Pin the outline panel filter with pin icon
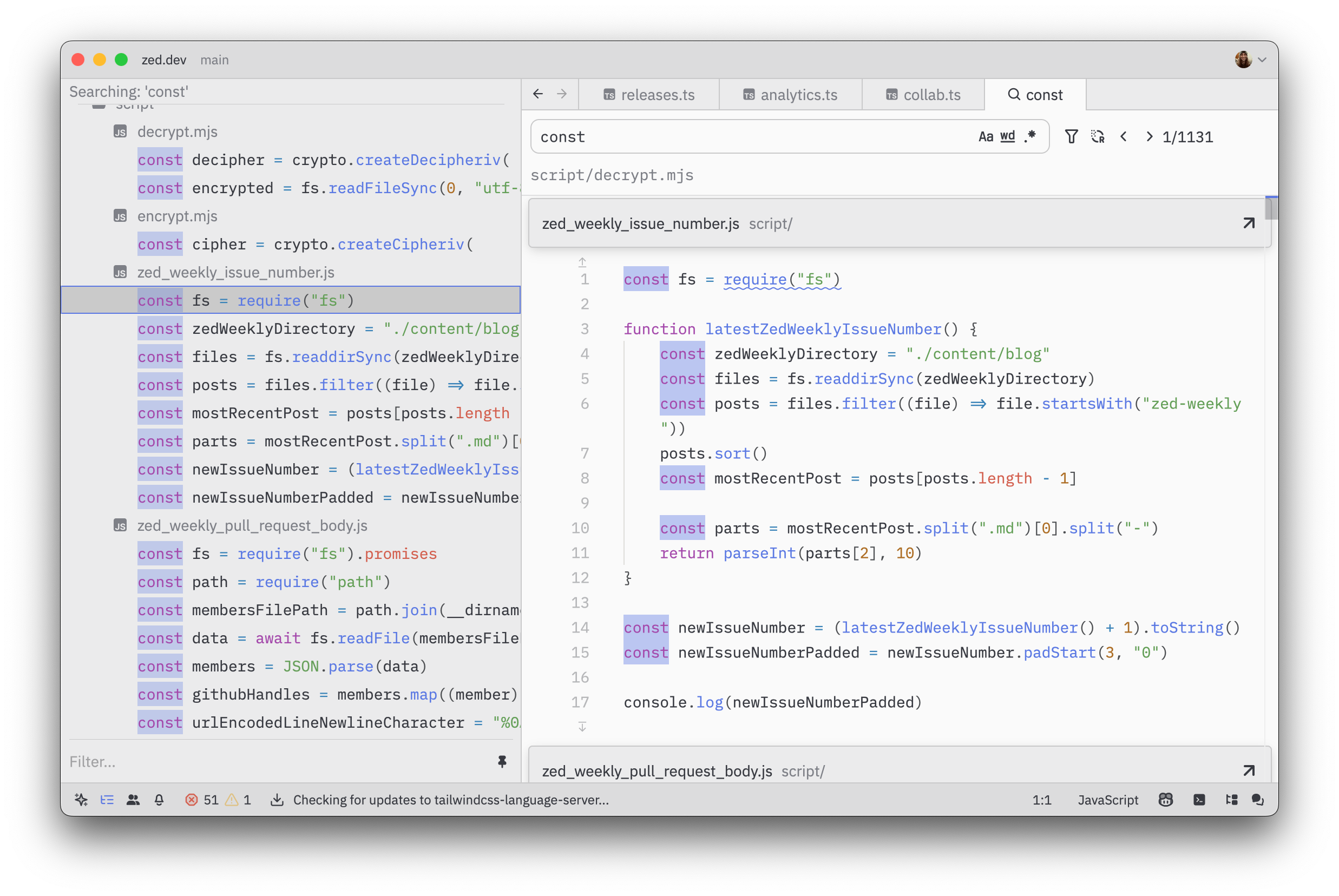 [x=502, y=761]
